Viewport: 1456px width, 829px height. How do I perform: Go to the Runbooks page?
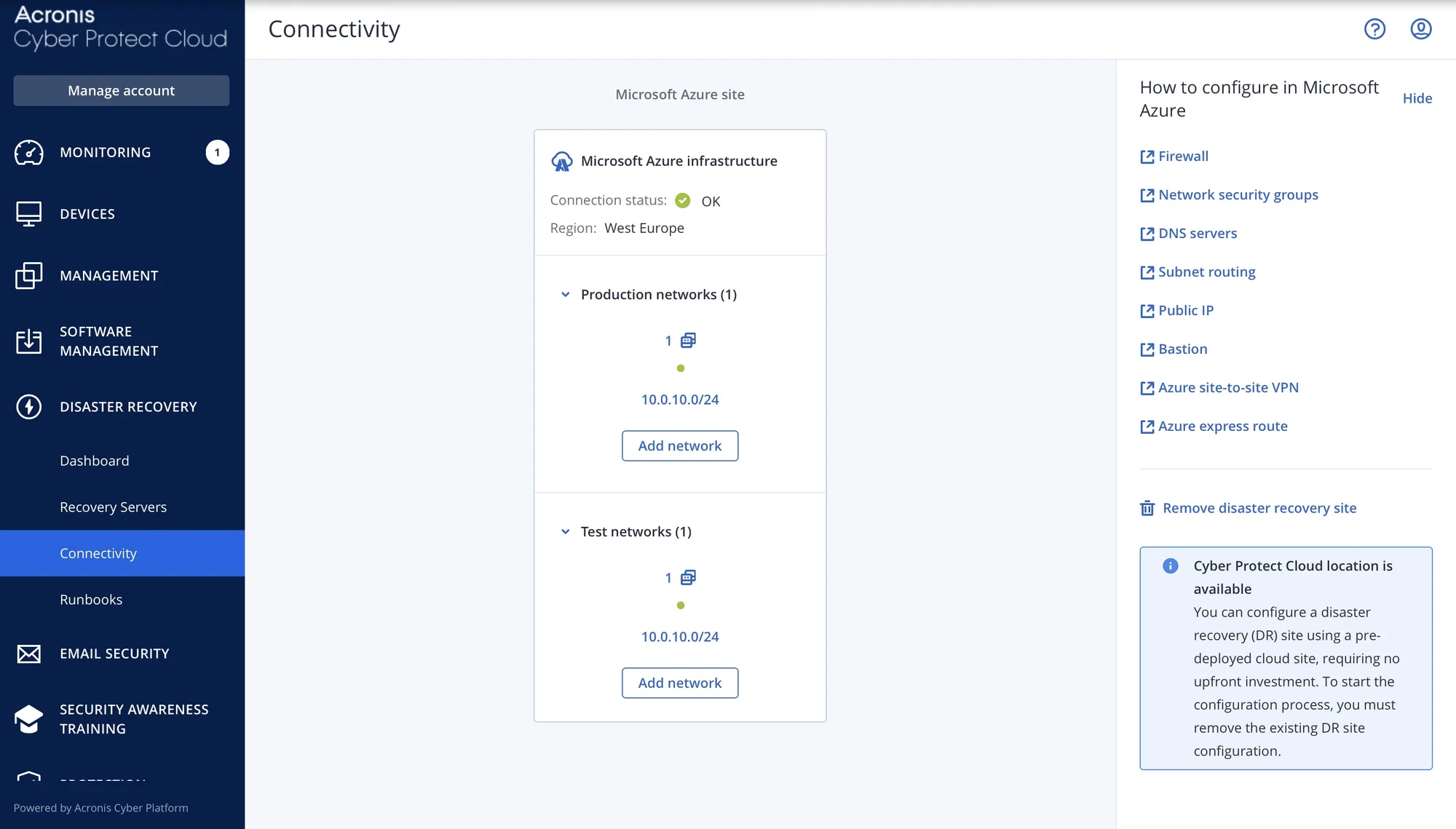(x=91, y=600)
